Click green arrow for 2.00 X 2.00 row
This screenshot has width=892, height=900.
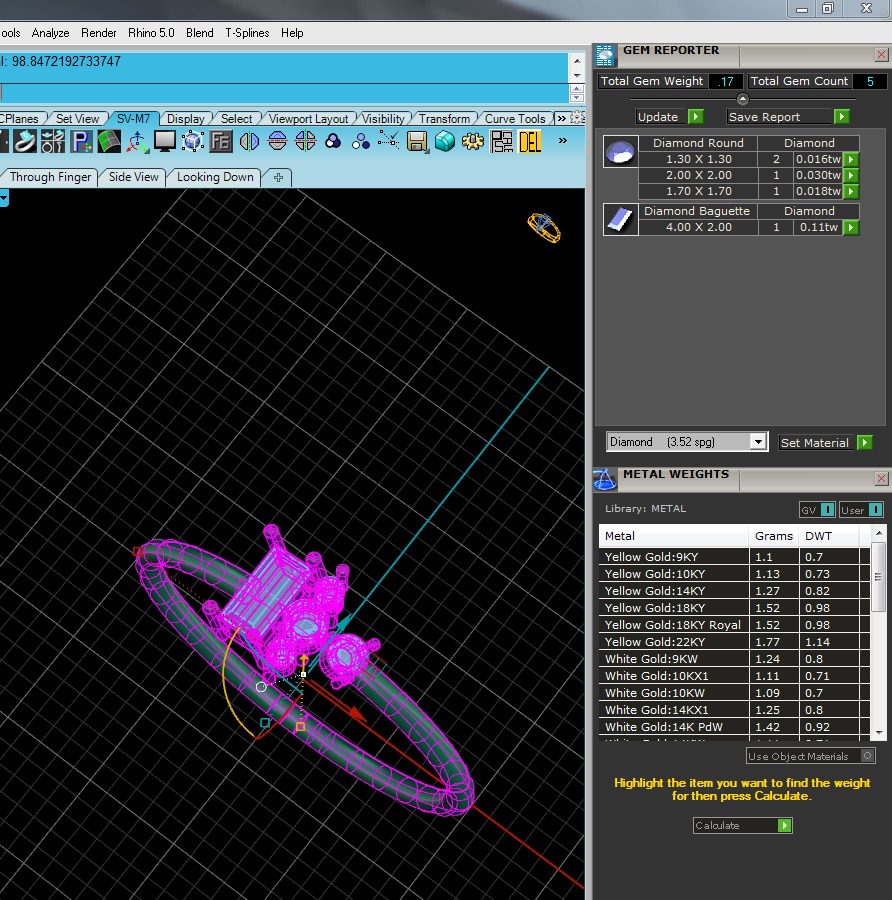[x=851, y=175]
